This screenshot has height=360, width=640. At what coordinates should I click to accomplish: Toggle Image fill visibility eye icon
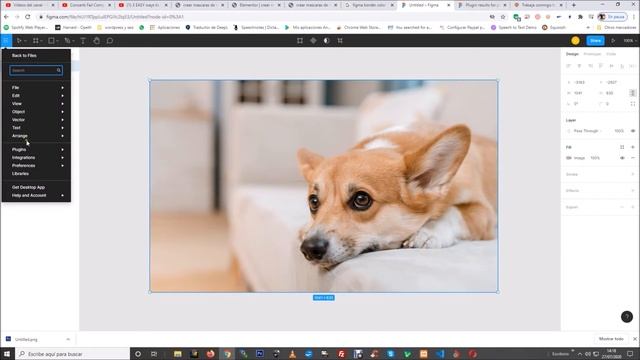pyautogui.click(x=622, y=158)
